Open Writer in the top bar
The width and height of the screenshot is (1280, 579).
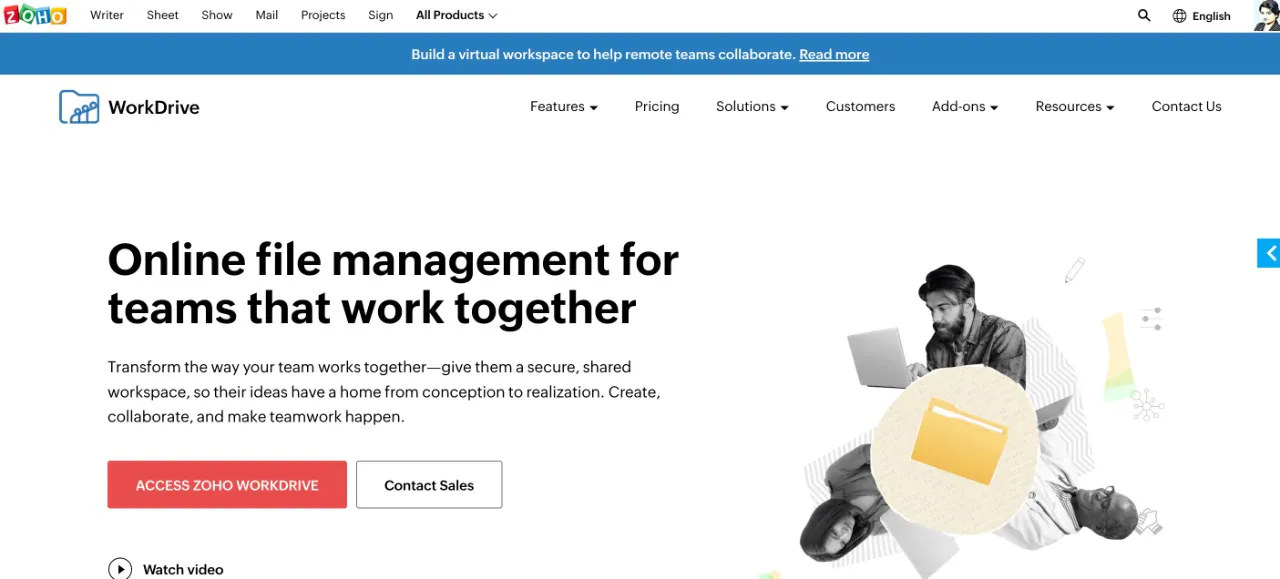[107, 15]
